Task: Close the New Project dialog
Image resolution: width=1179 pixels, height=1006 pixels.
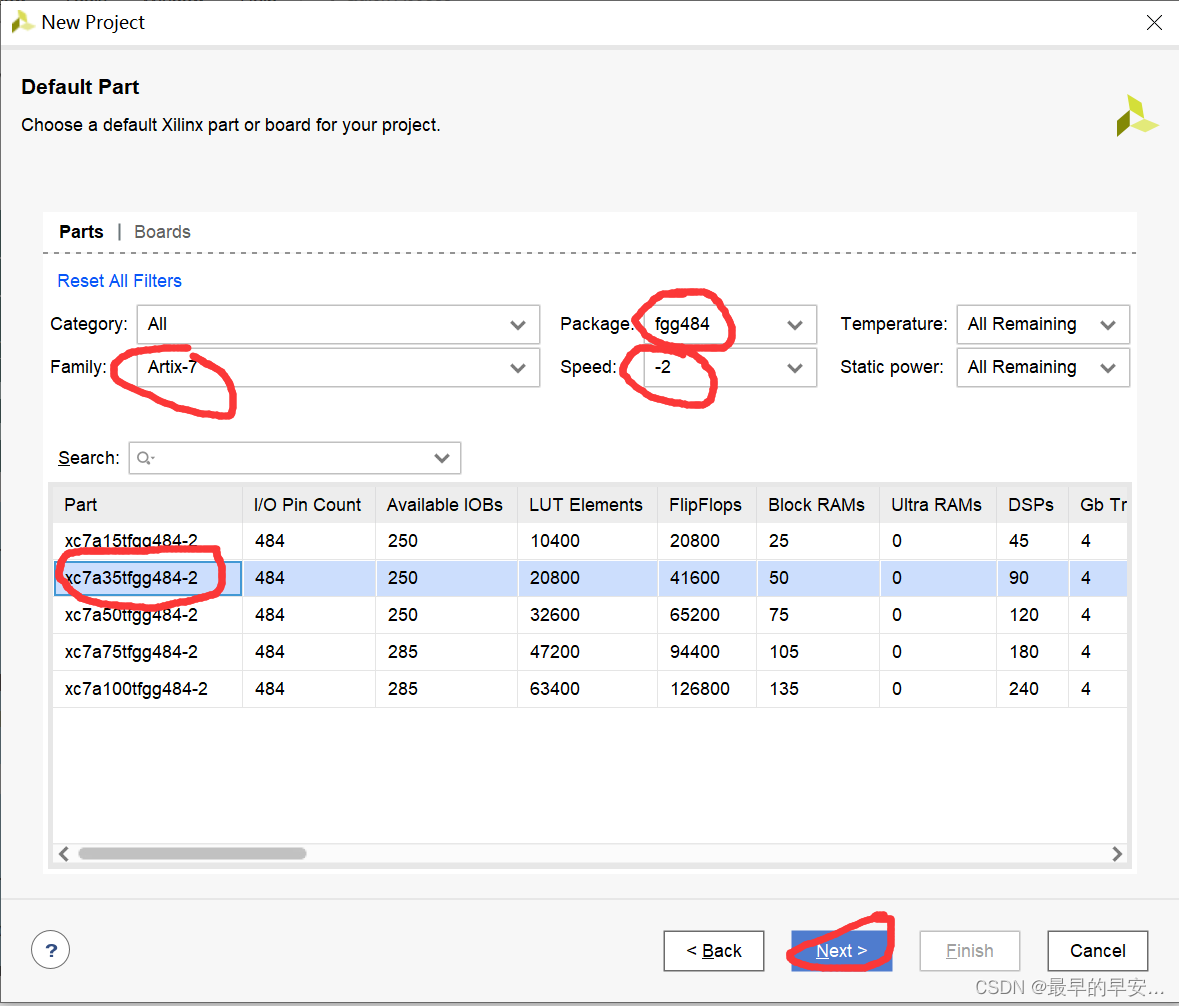Action: click(x=1154, y=22)
